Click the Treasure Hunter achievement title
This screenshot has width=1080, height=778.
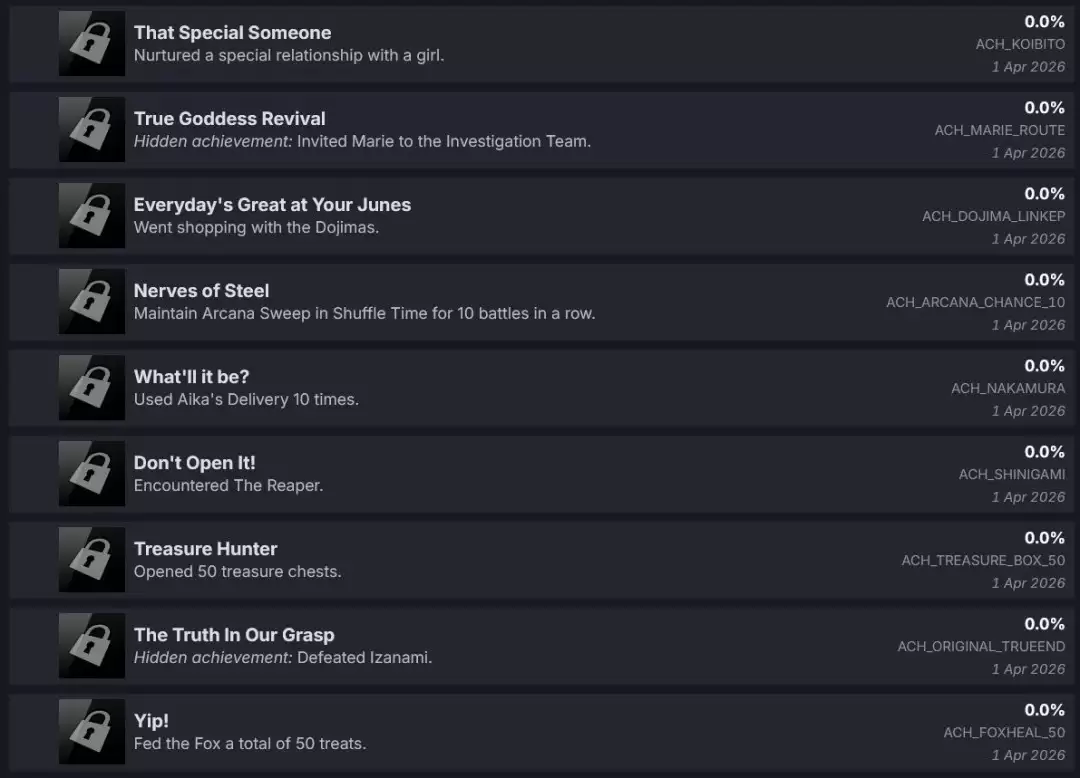pos(205,549)
